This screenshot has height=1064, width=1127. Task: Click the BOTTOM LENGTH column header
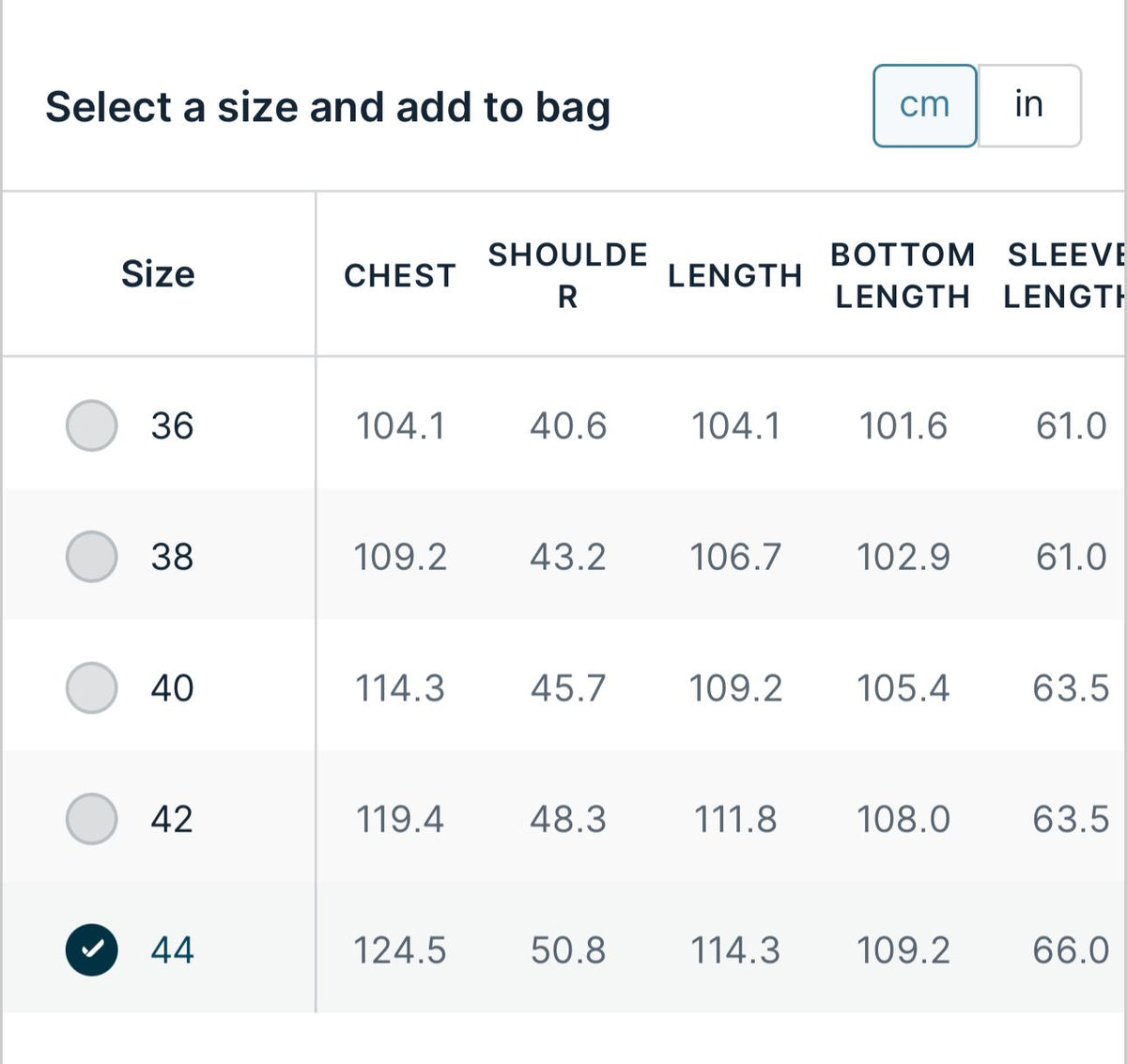pos(903,275)
